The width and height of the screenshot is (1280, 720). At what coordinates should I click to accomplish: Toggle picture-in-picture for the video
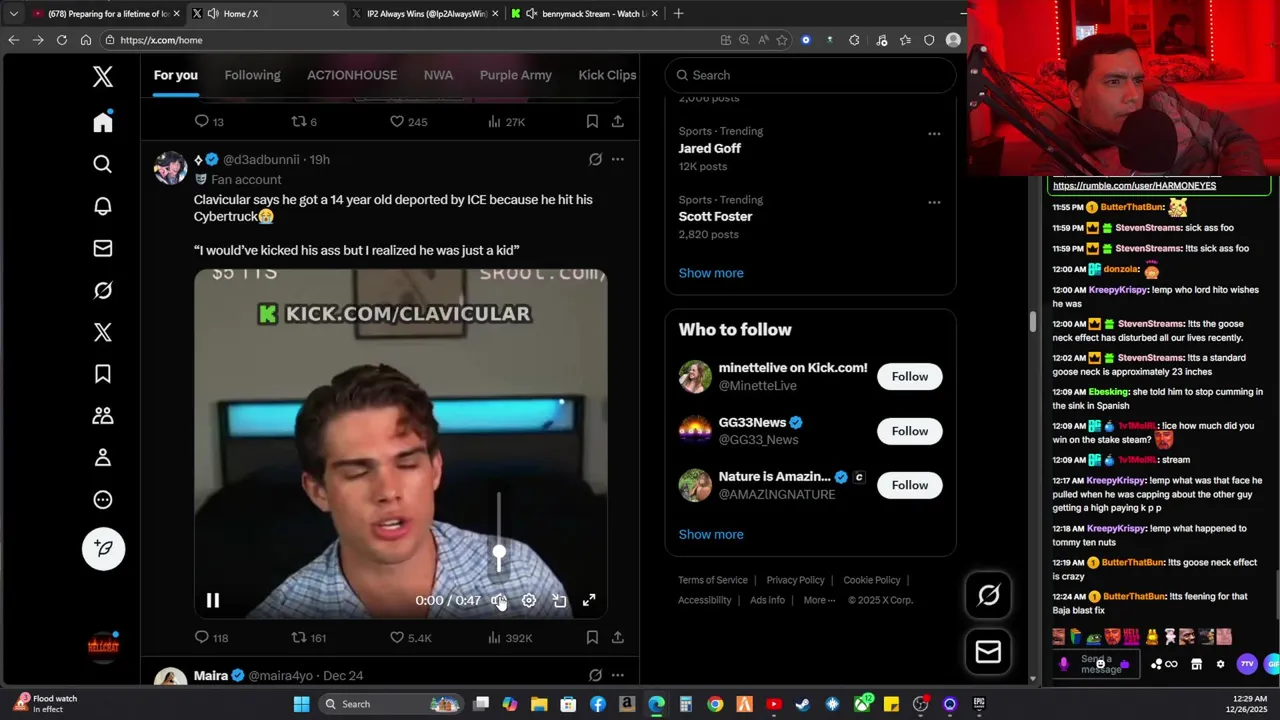click(x=559, y=600)
